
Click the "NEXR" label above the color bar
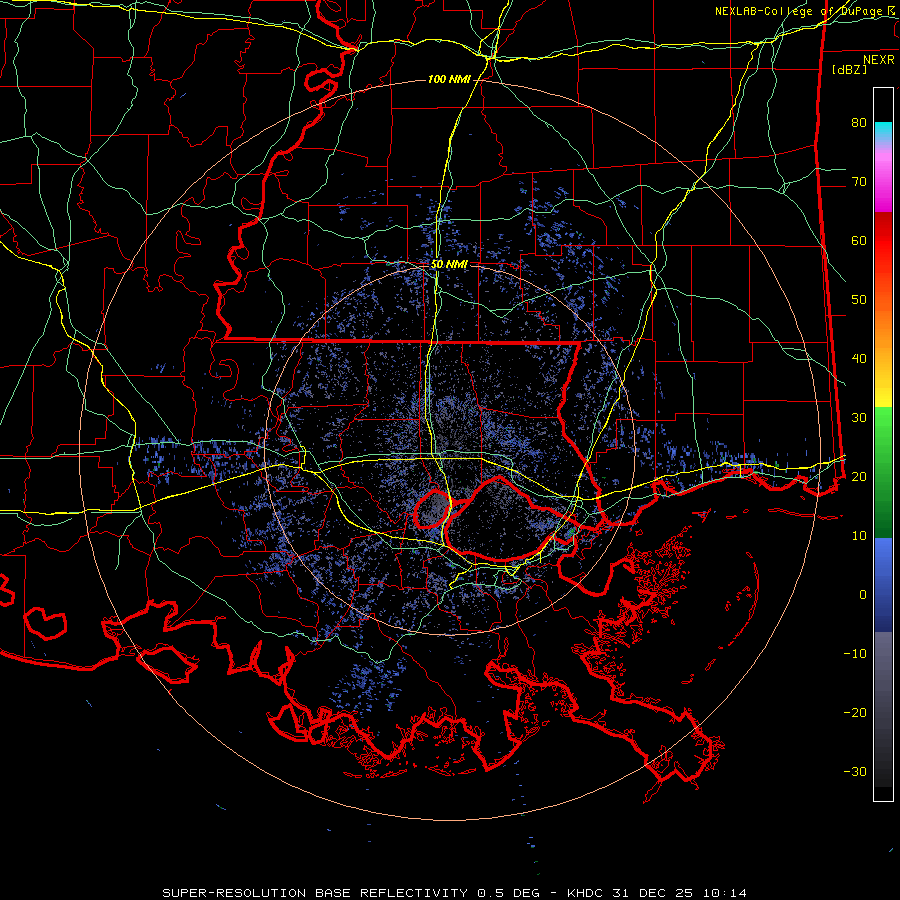click(879, 60)
